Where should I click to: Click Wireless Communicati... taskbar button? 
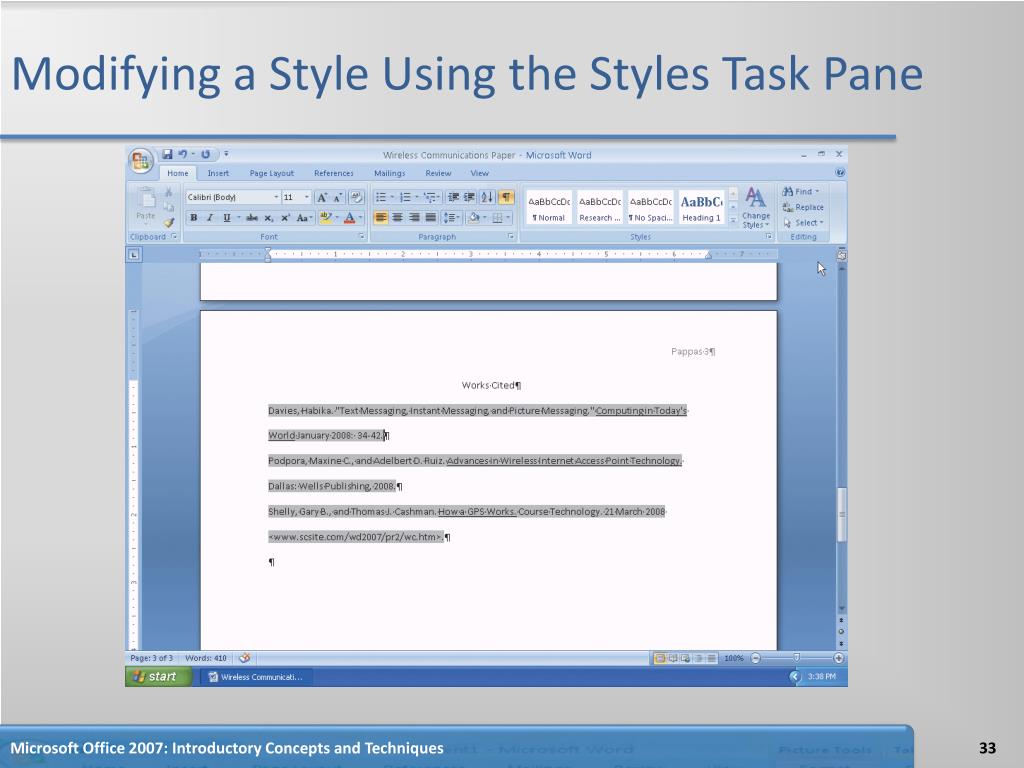click(255, 677)
